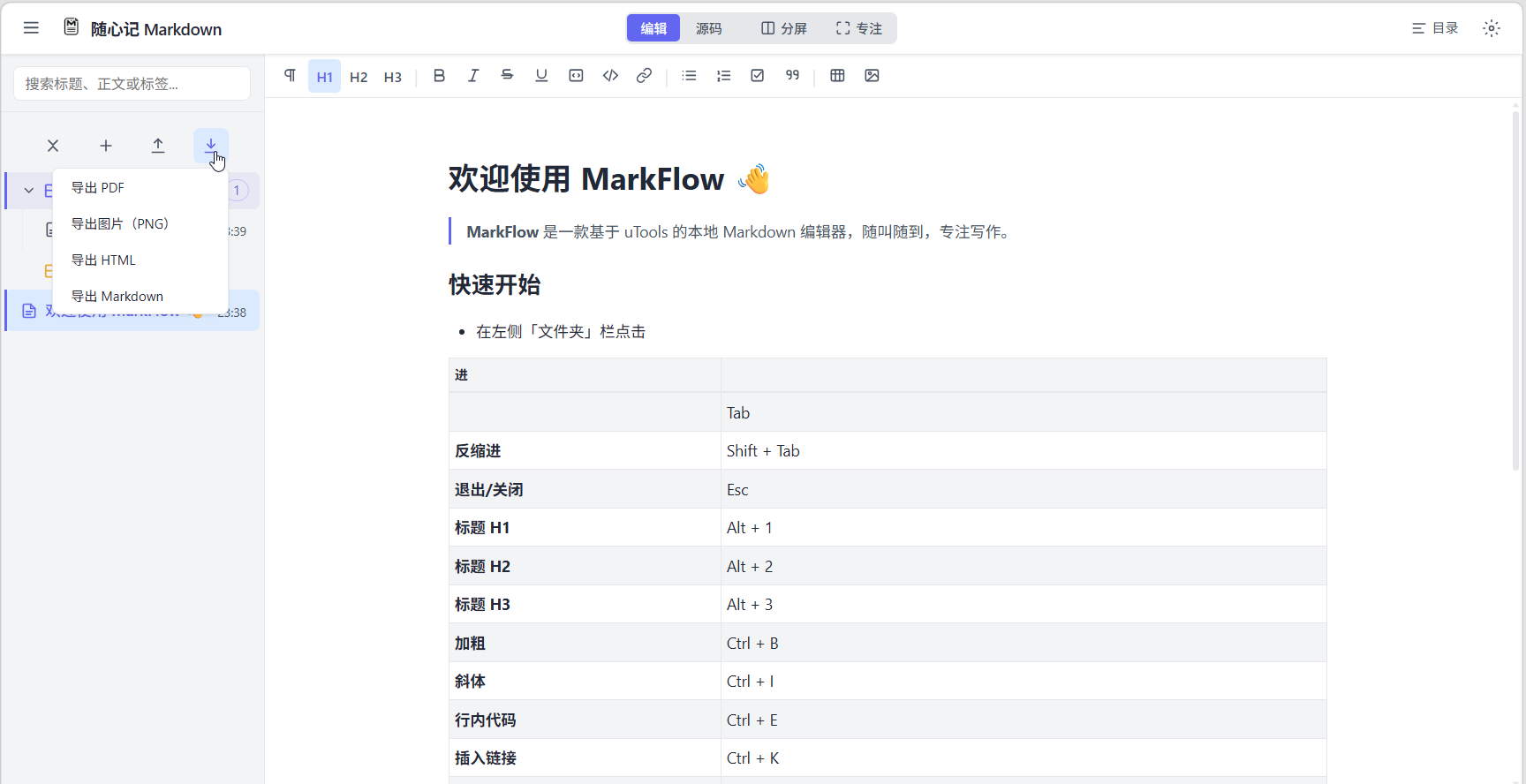Click the Ctrl + K cell

(x=1024, y=758)
